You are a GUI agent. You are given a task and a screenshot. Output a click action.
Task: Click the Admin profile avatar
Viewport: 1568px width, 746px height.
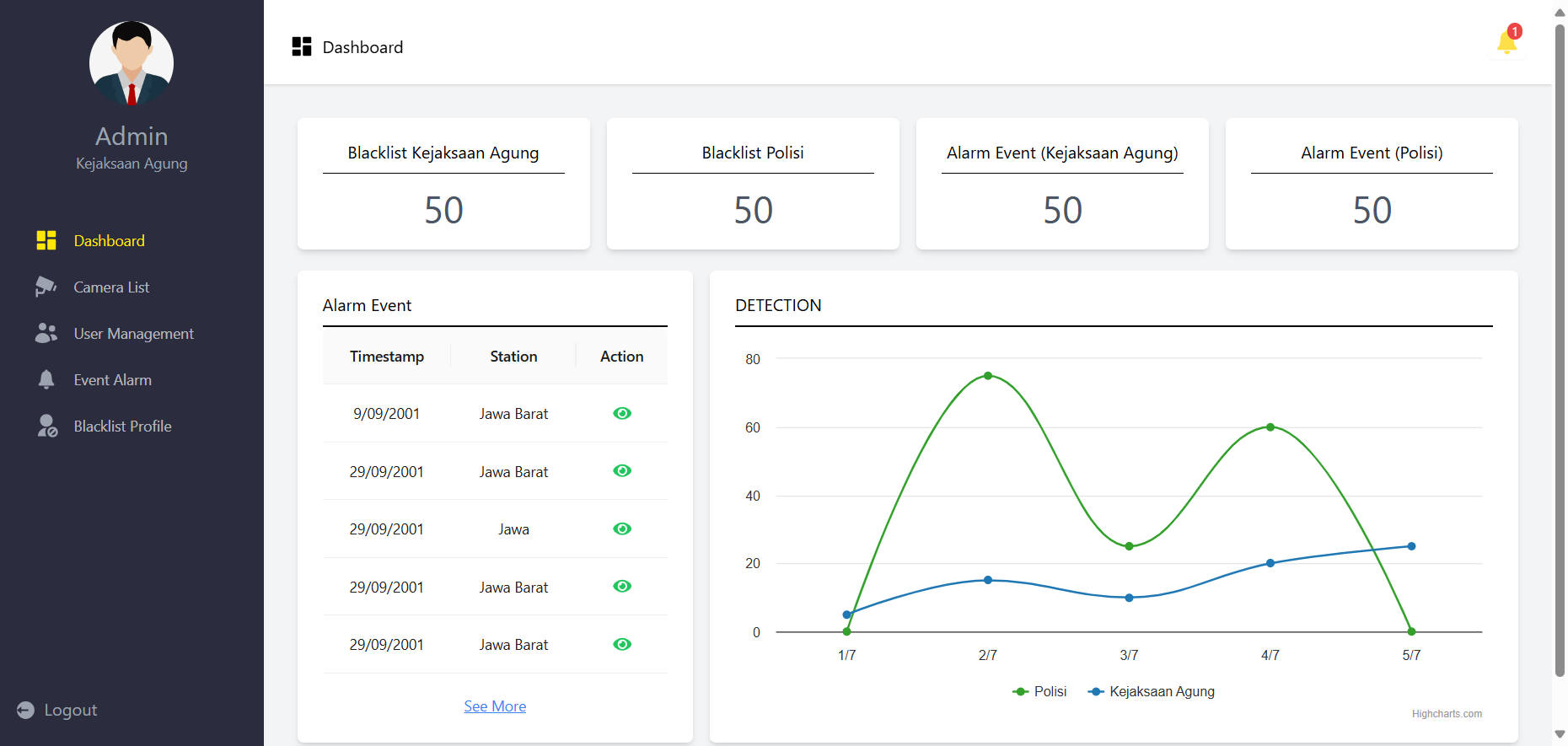[132, 63]
